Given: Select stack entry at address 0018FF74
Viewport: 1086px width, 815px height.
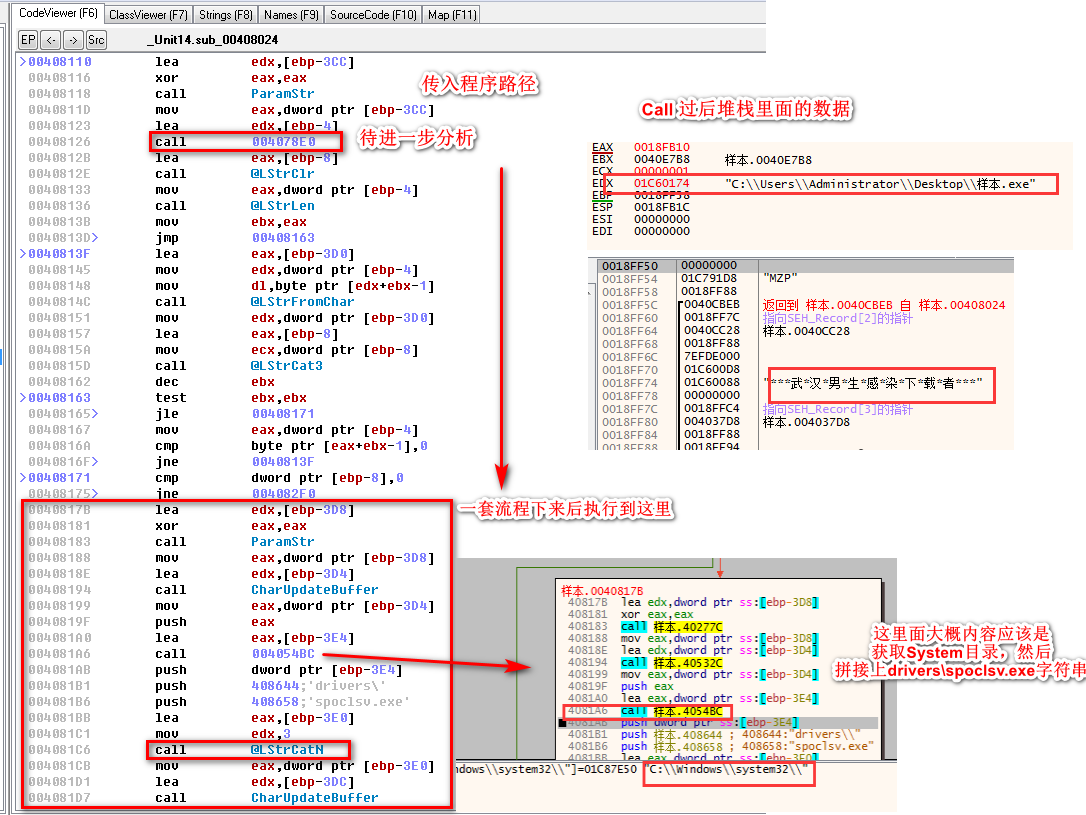Looking at the screenshot, I should (630, 383).
